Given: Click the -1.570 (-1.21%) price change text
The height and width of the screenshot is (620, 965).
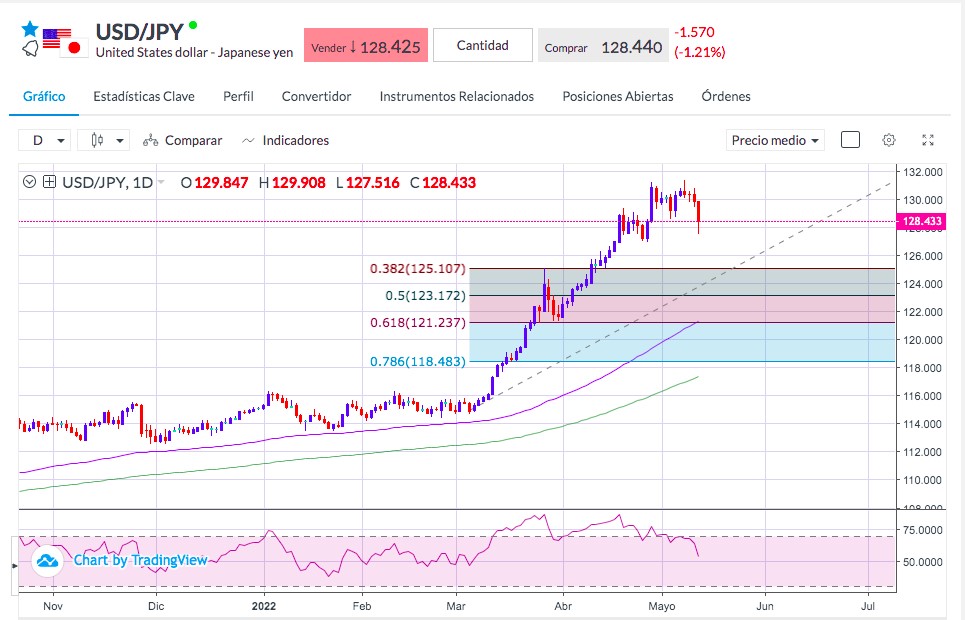Looking at the screenshot, I should pos(700,42).
